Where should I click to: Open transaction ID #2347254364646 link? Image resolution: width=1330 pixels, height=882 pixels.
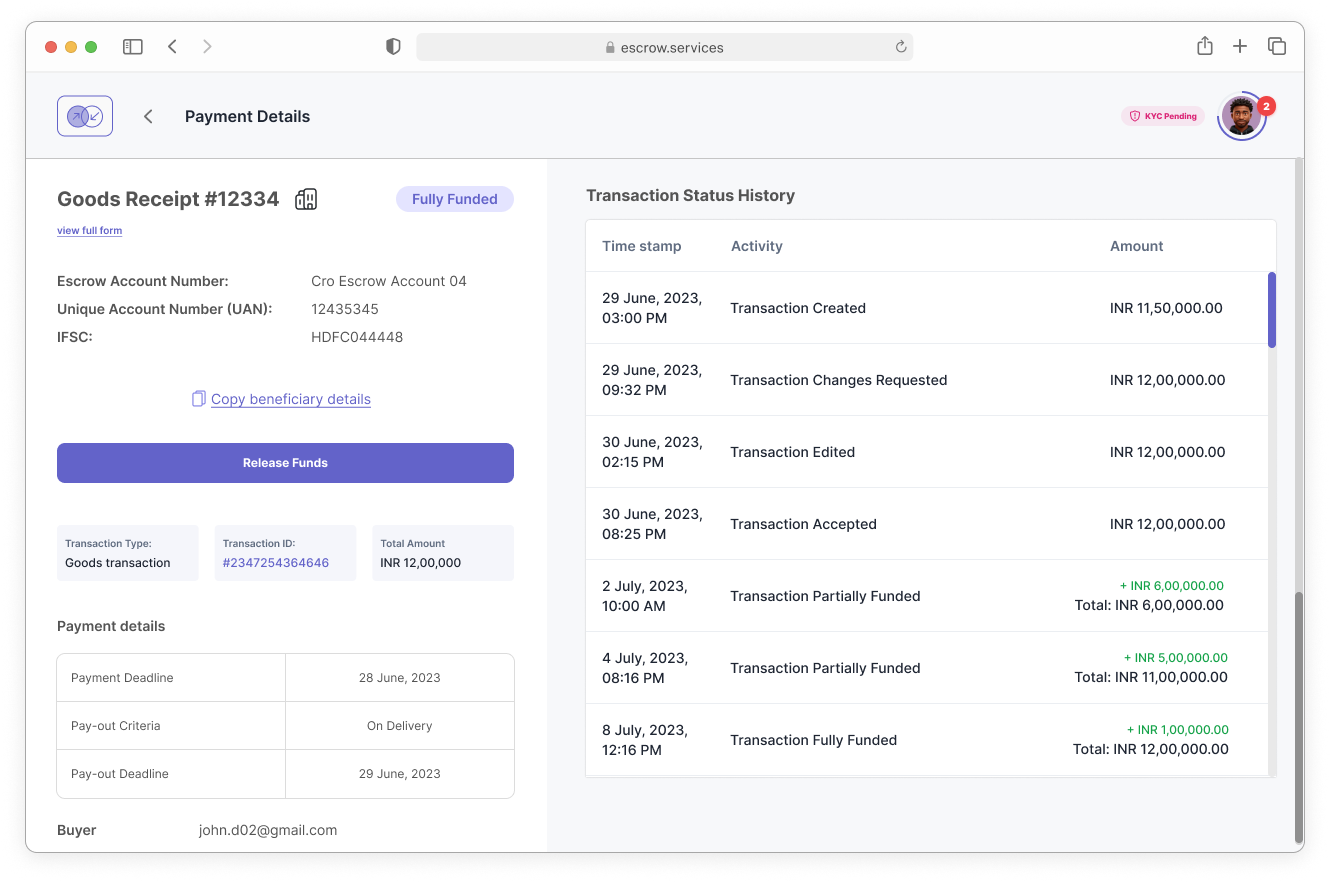click(x=276, y=563)
